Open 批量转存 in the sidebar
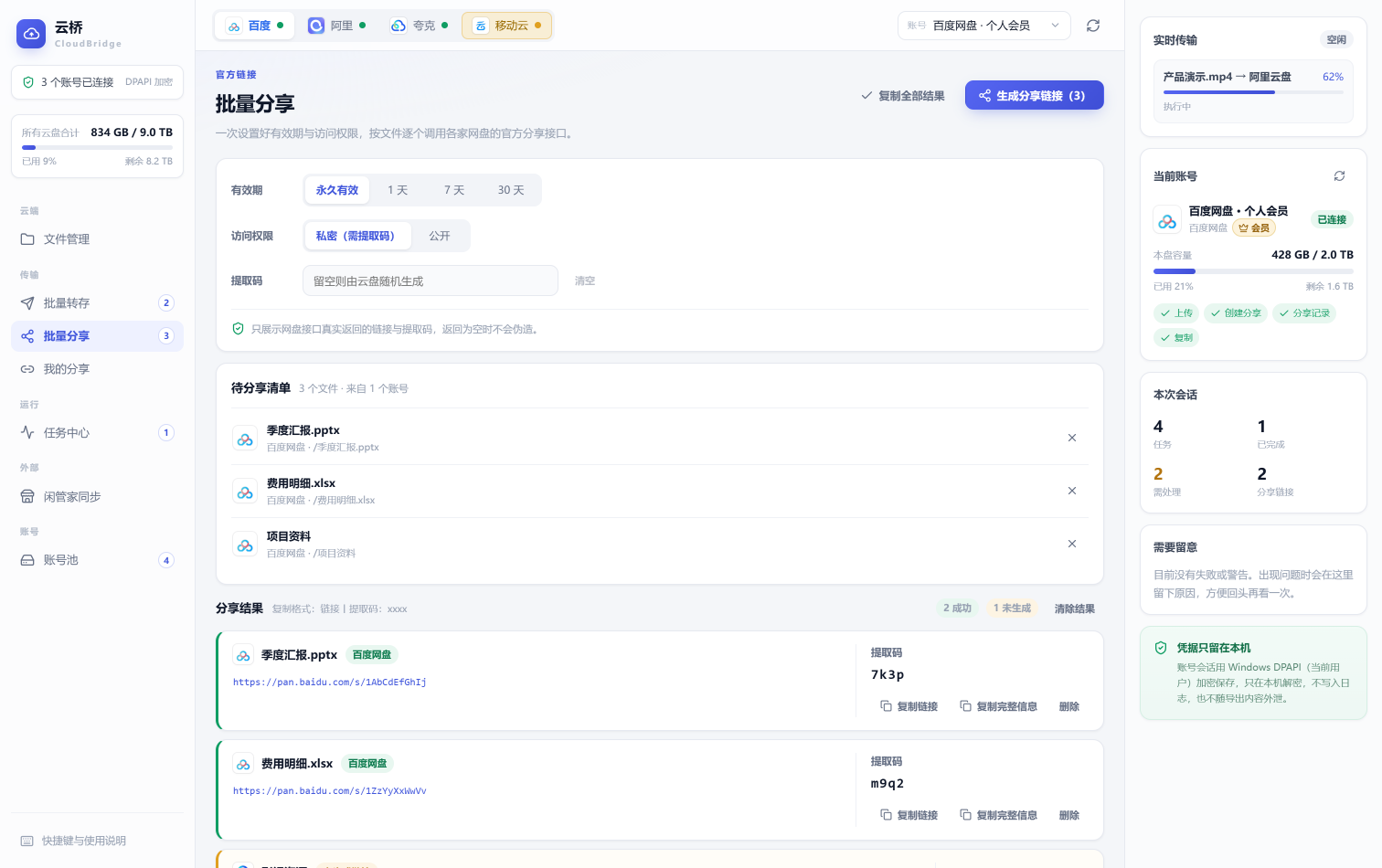The width and height of the screenshot is (1382, 868). [x=97, y=303]
